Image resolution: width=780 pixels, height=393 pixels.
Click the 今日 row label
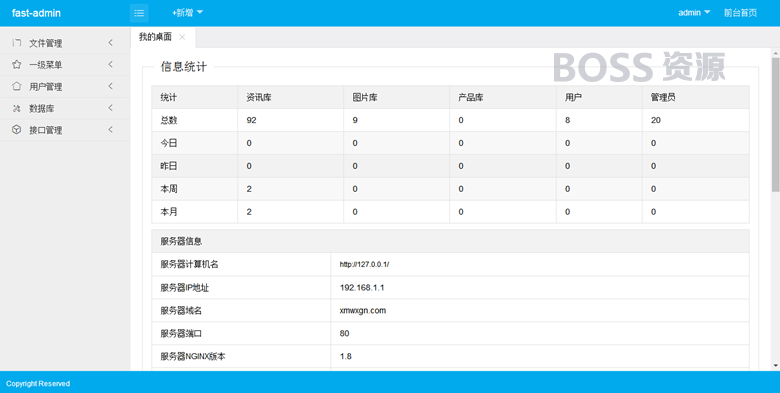(169, 143)
